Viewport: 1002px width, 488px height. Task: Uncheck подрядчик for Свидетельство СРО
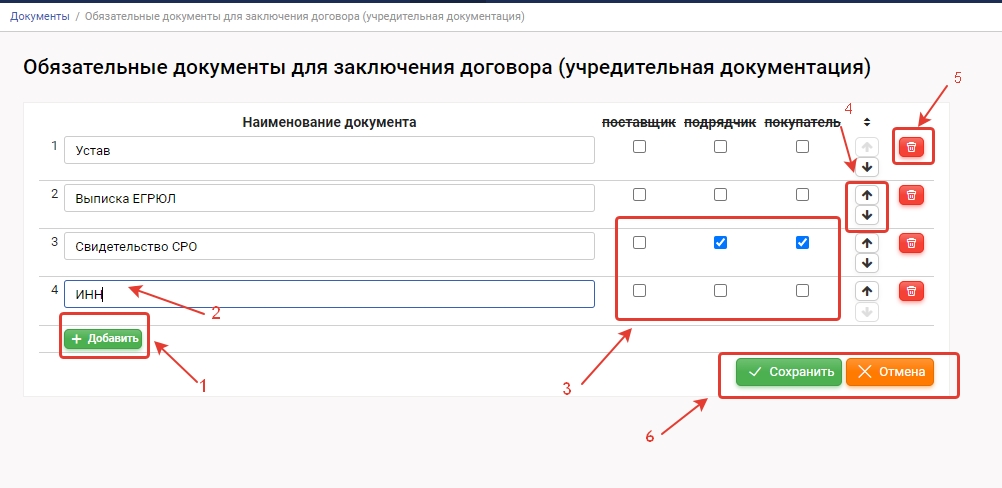(720, 242)
